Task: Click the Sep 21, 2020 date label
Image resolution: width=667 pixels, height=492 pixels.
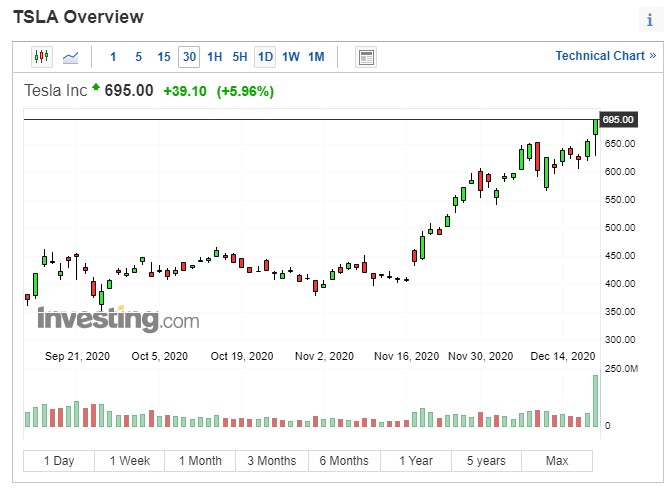Action: pyautogui.click(x=77, y=356)
